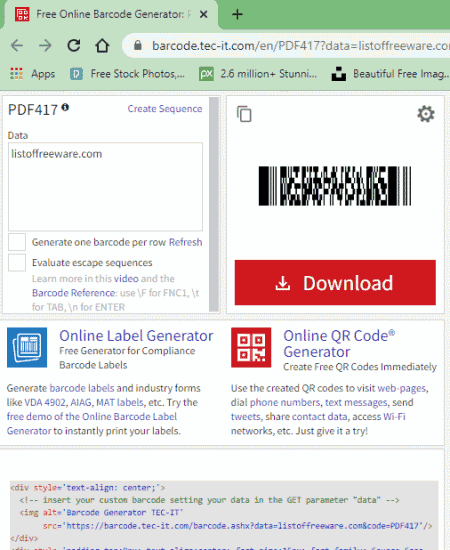Open barcode settings gear icon
This screenshot has width=450, height=550.
tap(426, 114)
